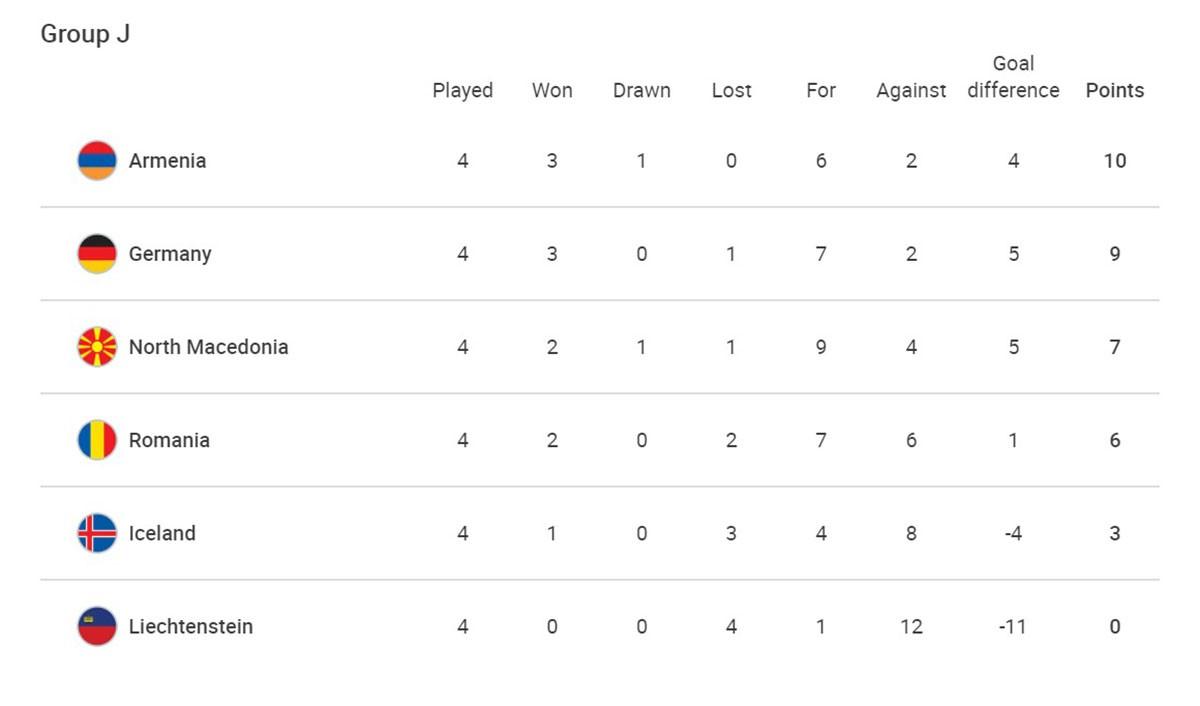Click the Iceland flag icon

[97, 533]
